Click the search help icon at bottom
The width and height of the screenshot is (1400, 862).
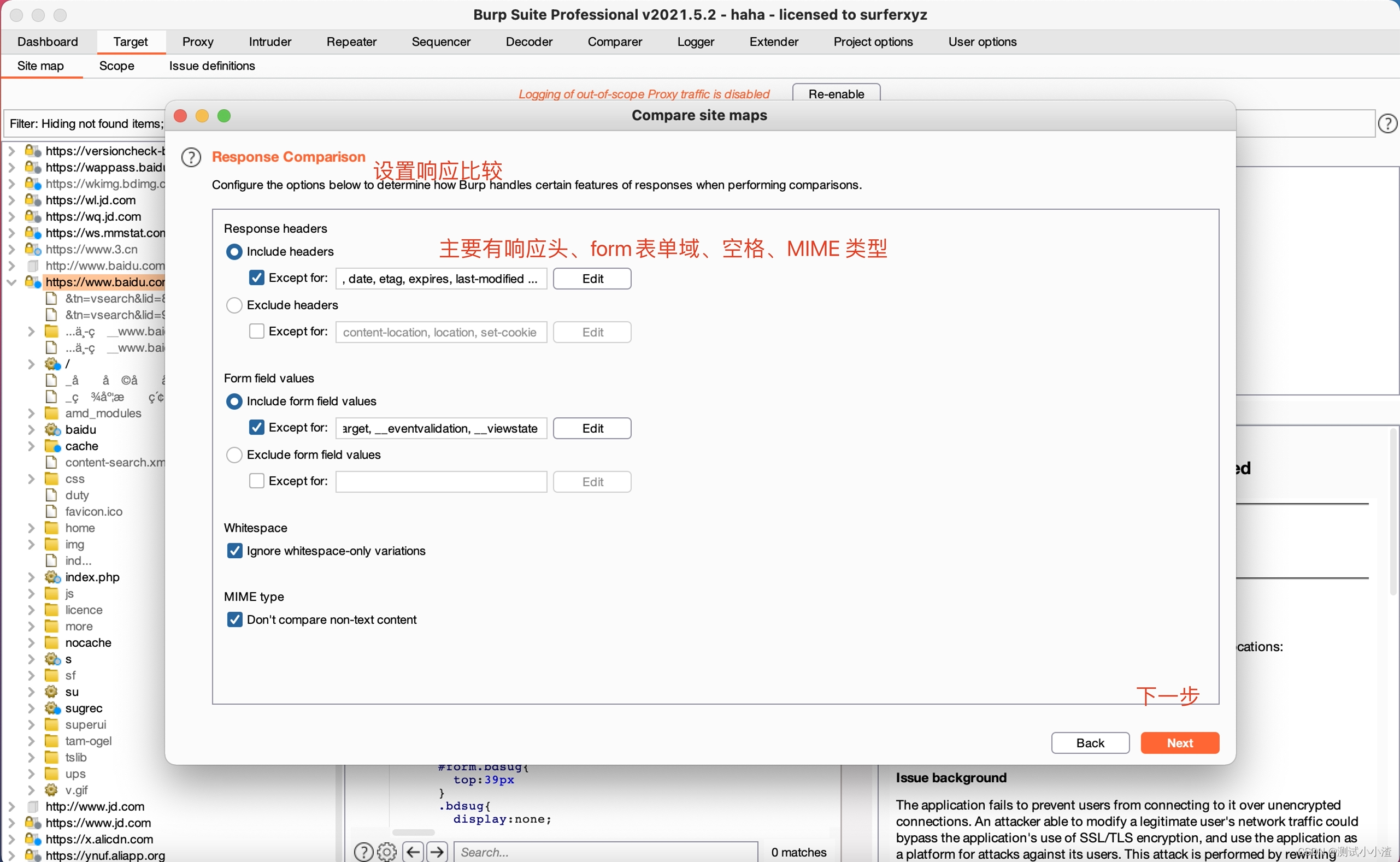(x=363, y=852)
